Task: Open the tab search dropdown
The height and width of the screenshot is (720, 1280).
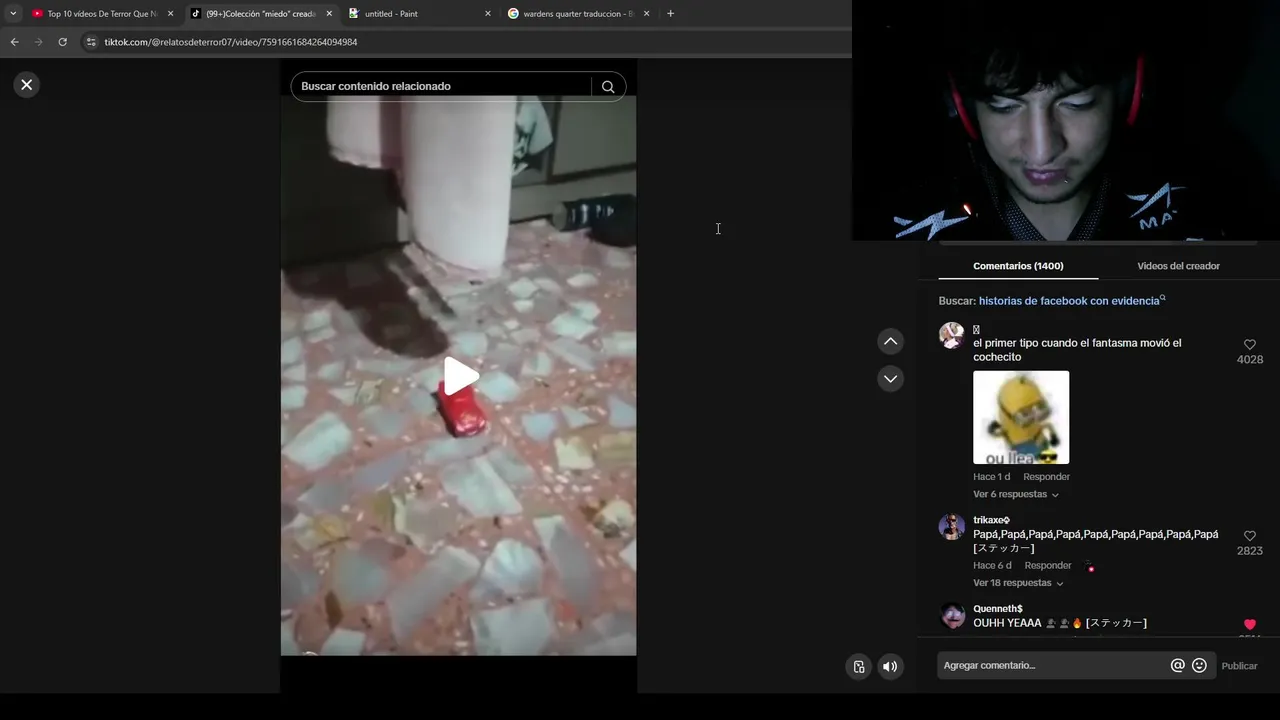Action: pos(12,14)
